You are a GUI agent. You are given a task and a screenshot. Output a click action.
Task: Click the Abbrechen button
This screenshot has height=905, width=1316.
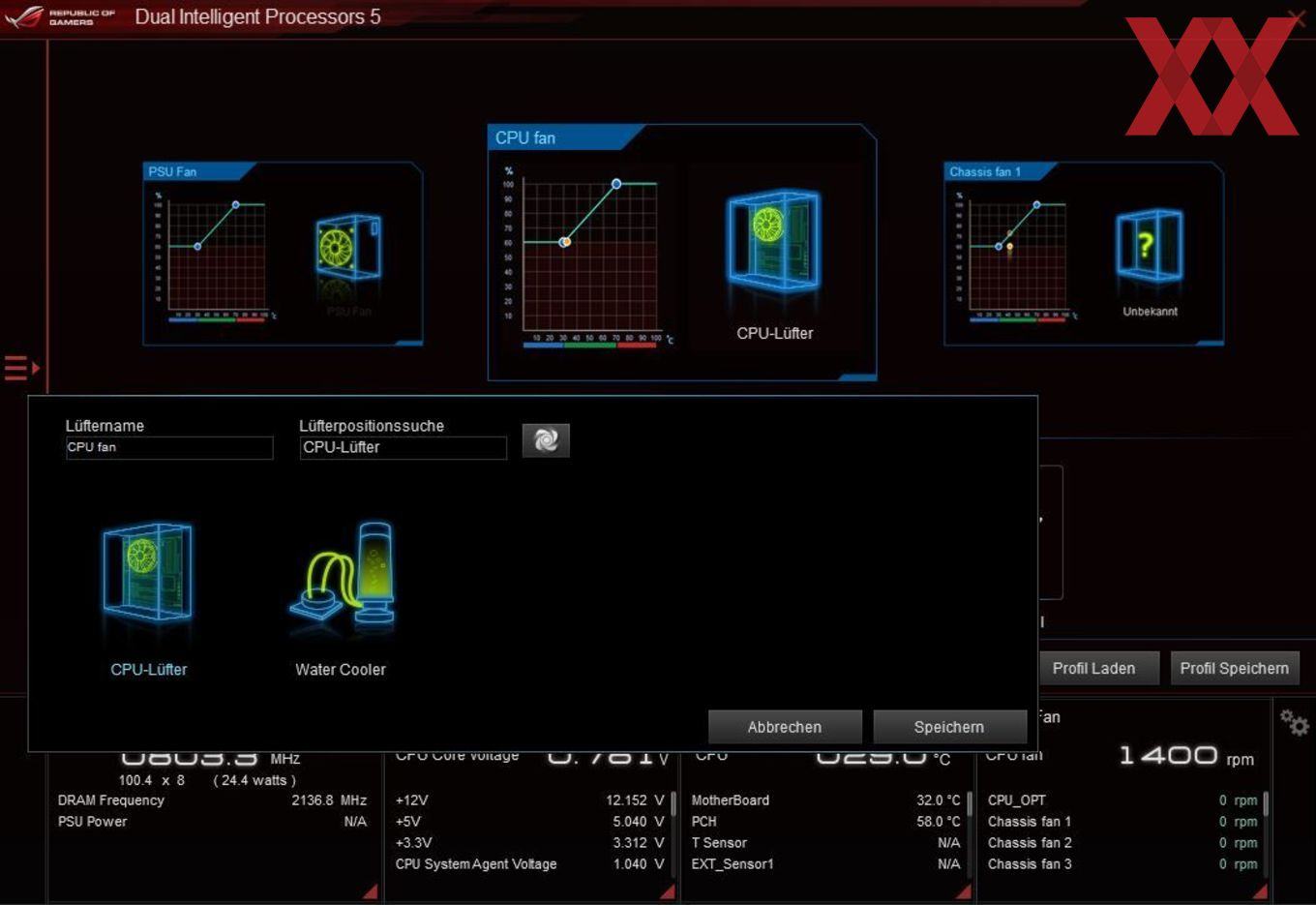[x=785, y=727]
